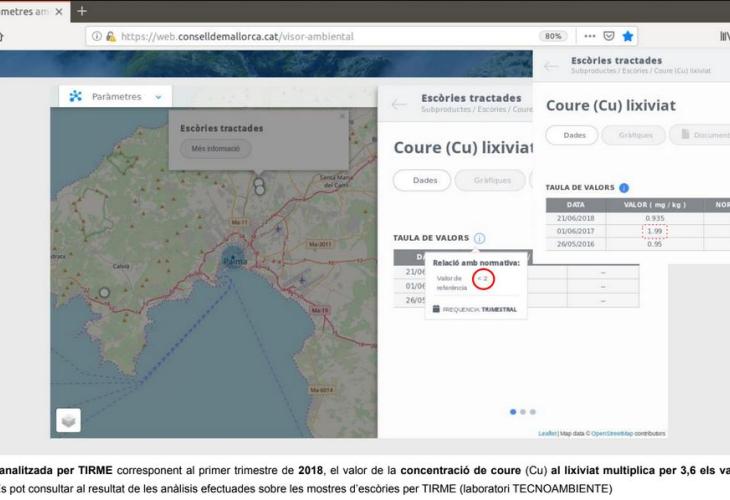Open a new browser tab
The width and height of the screenshot is (730, 500).
(x=81, y=10)
